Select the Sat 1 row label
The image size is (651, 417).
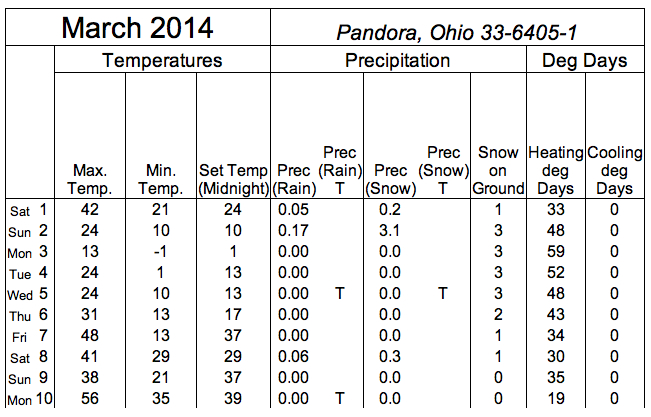coord(28,210)
